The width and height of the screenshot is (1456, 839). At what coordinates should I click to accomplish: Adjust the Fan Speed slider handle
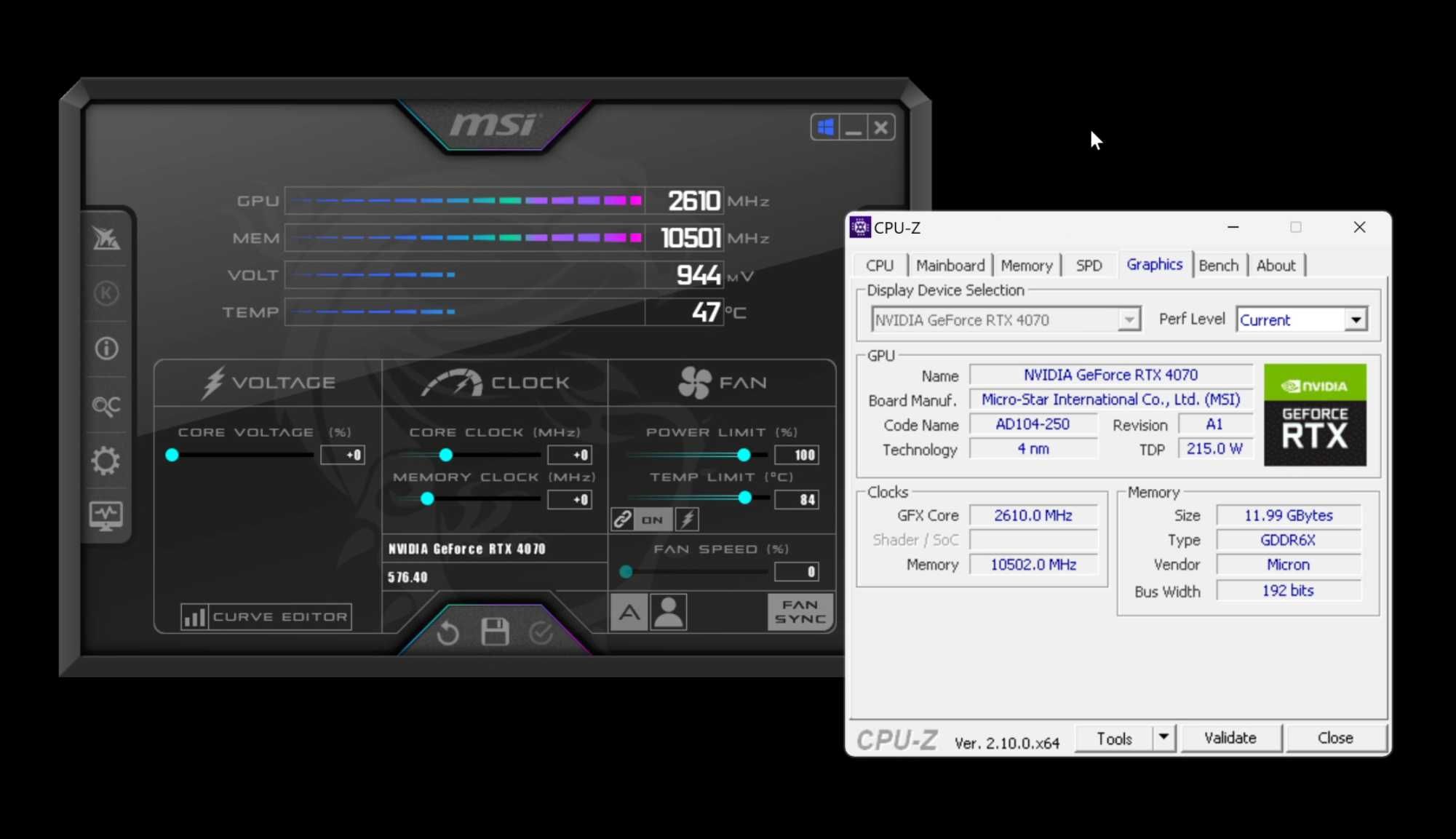coord(626,572)
